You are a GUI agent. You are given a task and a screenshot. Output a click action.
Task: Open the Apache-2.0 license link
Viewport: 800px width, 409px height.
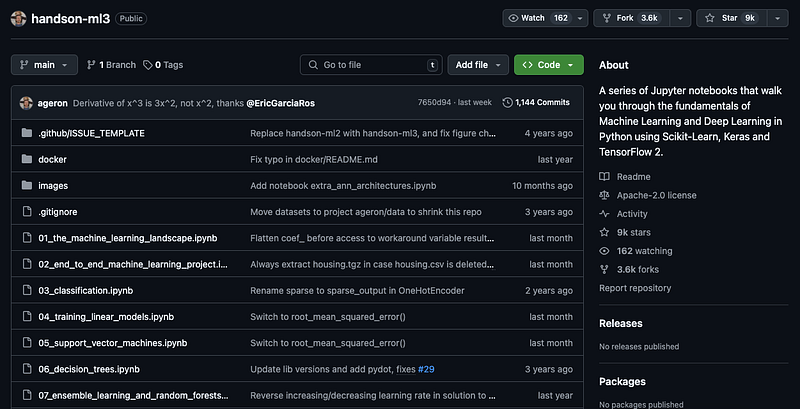click(647, 195)
